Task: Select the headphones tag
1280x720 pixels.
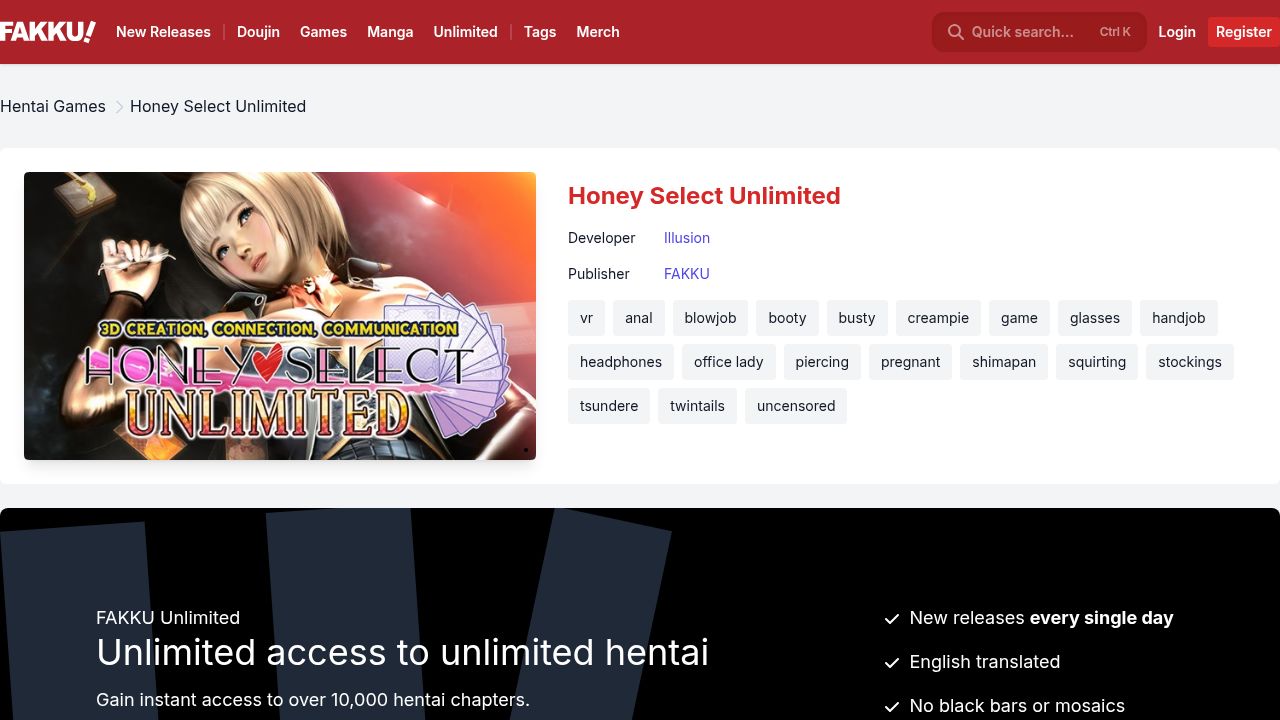Action: coord(621,362)
